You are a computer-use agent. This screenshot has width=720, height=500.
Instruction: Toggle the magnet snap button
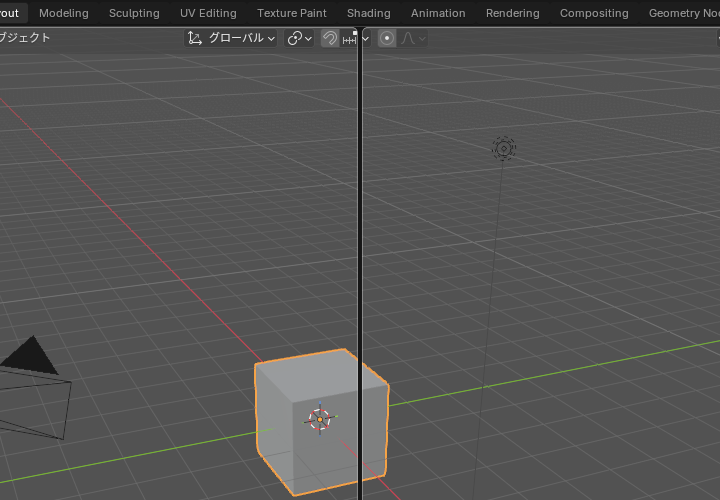point(329,38)
